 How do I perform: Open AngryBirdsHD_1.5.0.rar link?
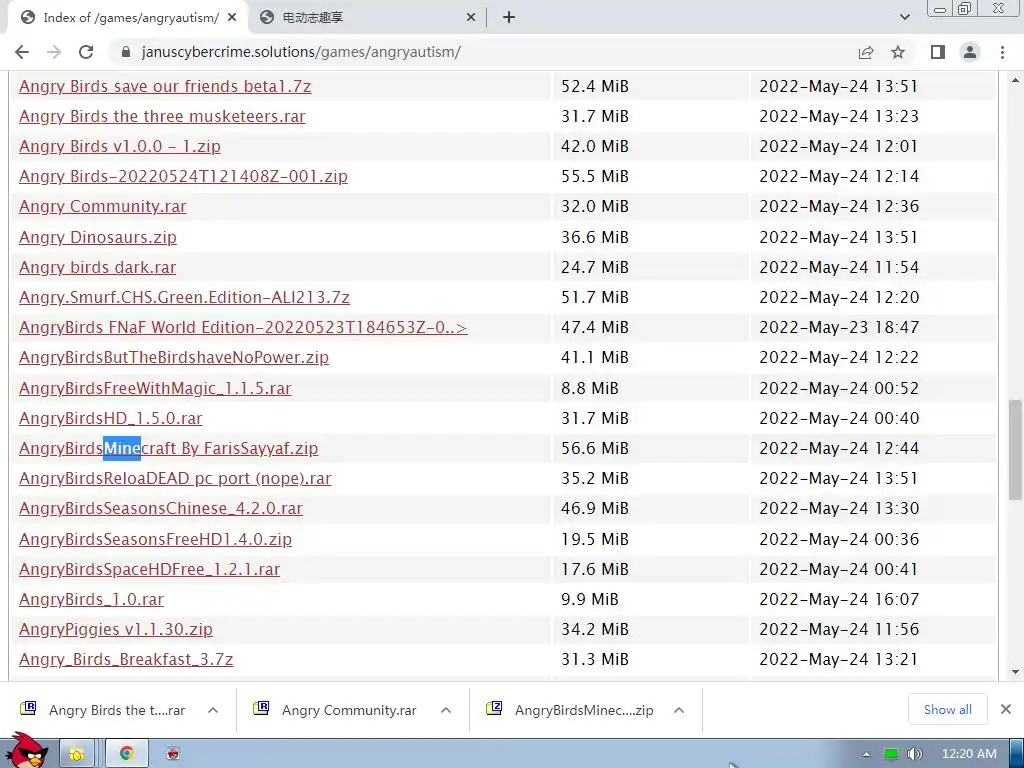110,418
